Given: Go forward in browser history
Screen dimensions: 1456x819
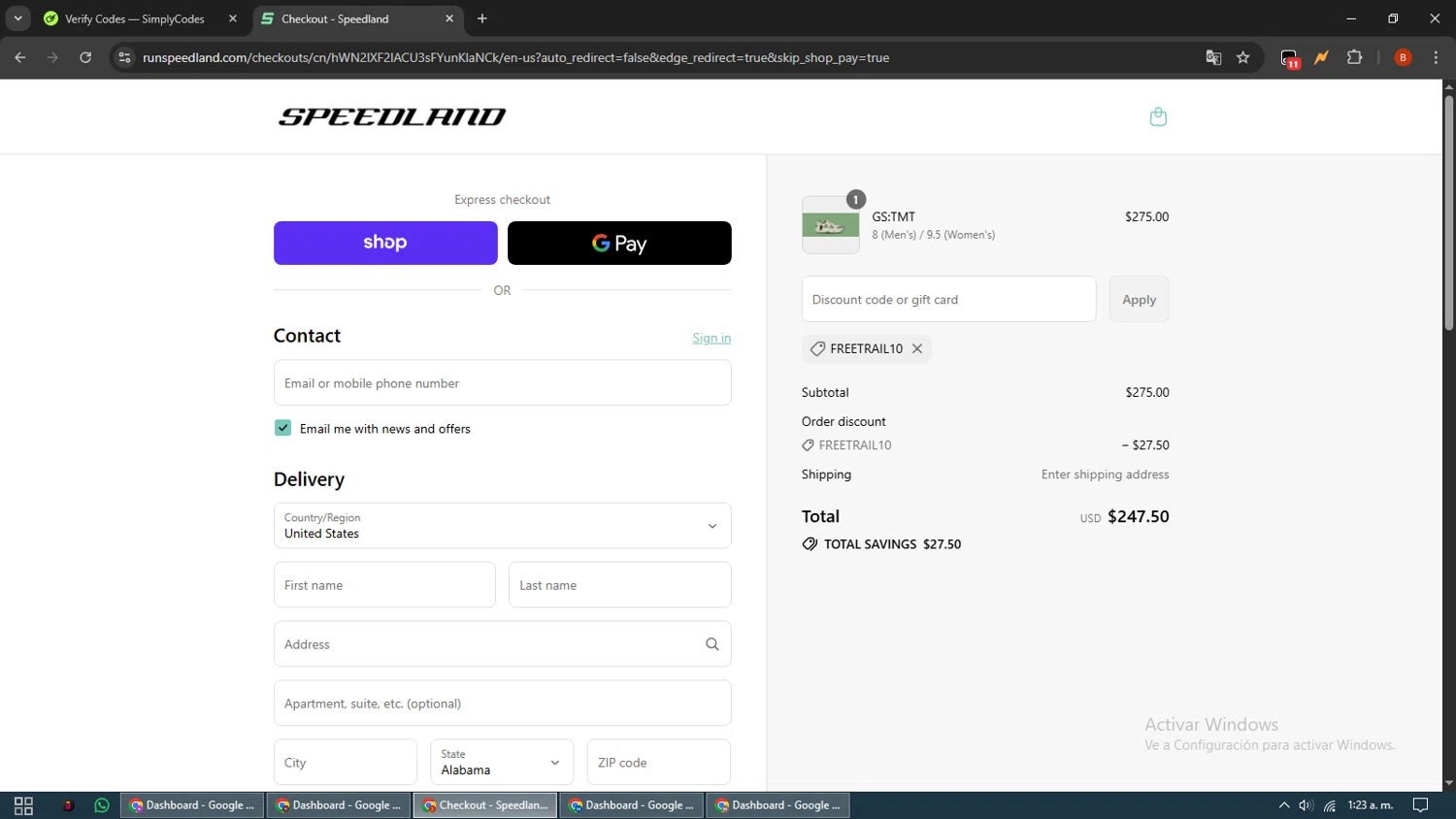Looking at the screenshot, I should (52, 57).
